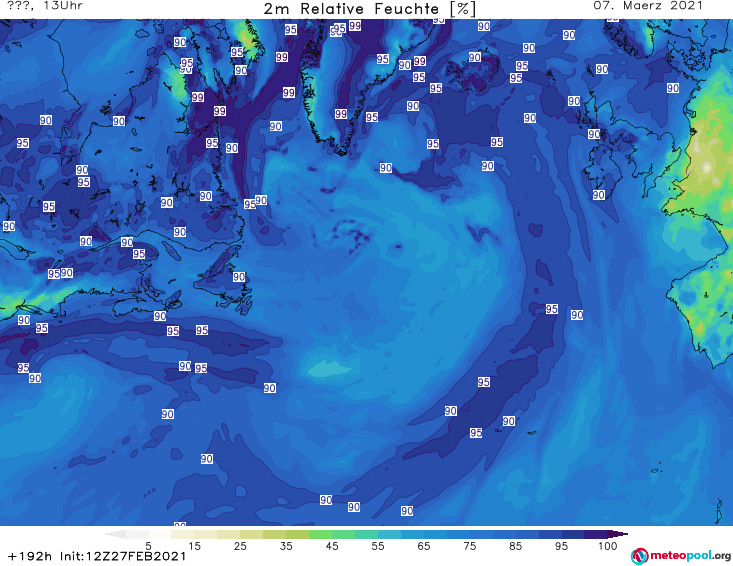
Task: Click the legend value '15'
Action: click(194, 546)
